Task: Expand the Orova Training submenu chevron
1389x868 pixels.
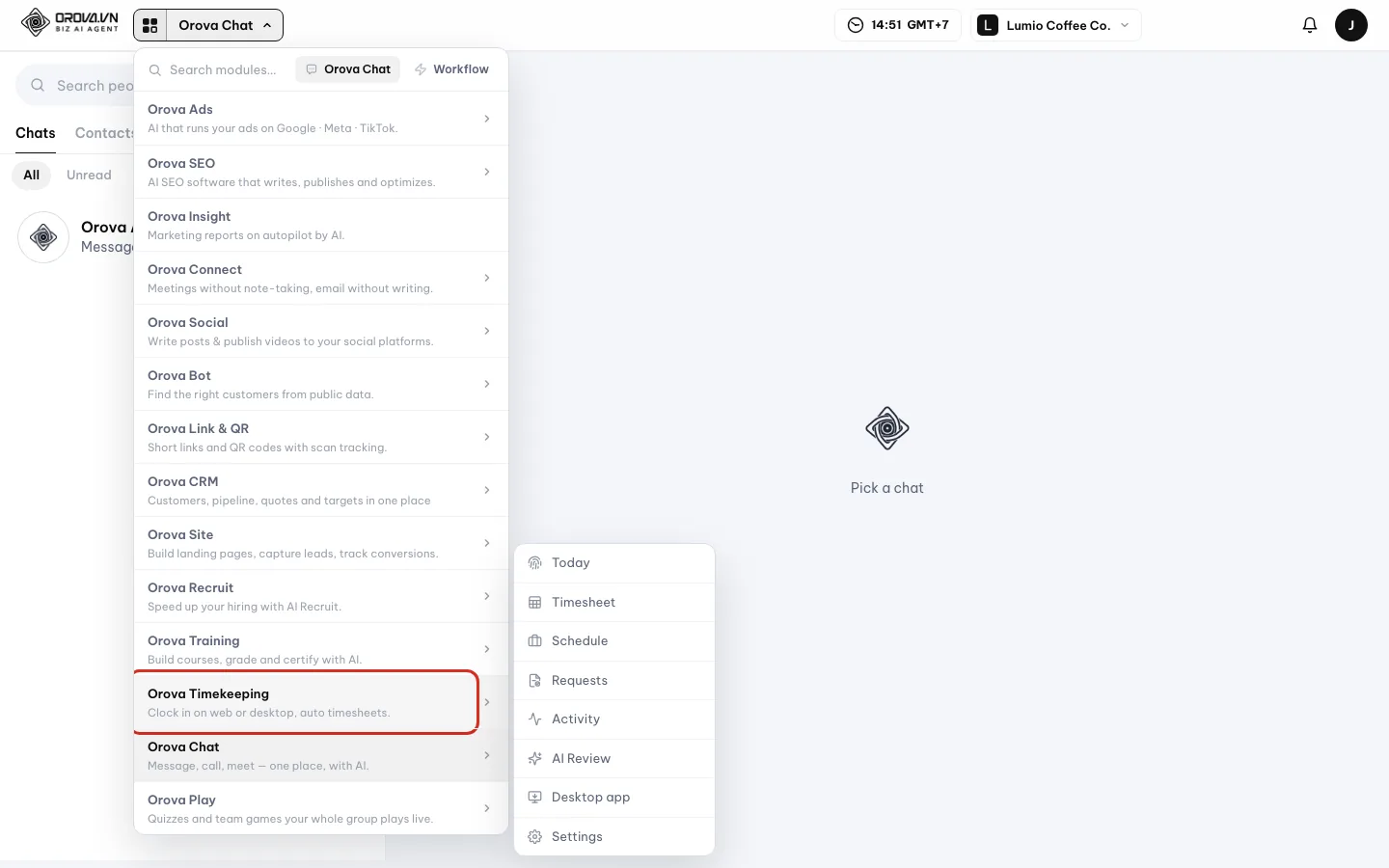Action: pos(487,649)
